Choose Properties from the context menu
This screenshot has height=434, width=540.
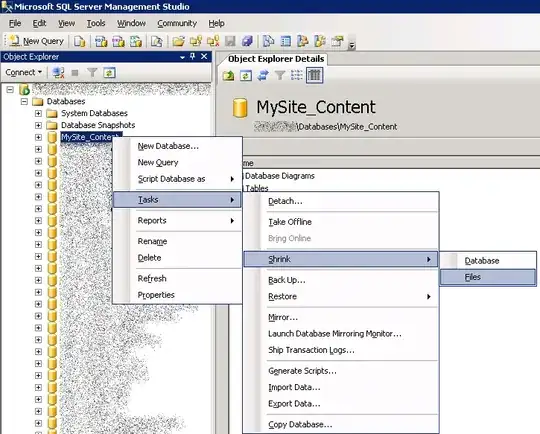pyautogui.click(x=177, y=295)
